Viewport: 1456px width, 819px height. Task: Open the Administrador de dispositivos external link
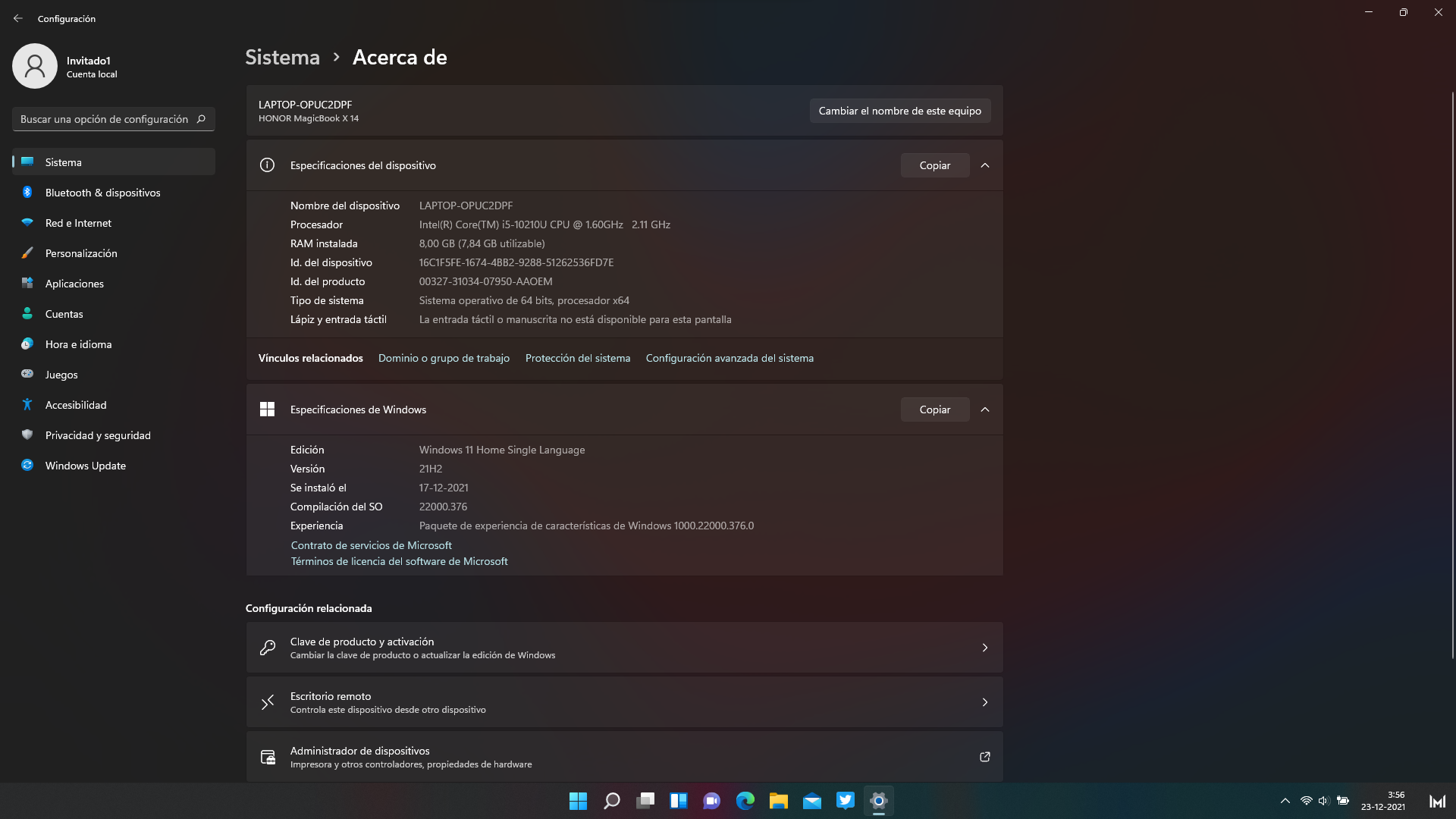(984, 757)
